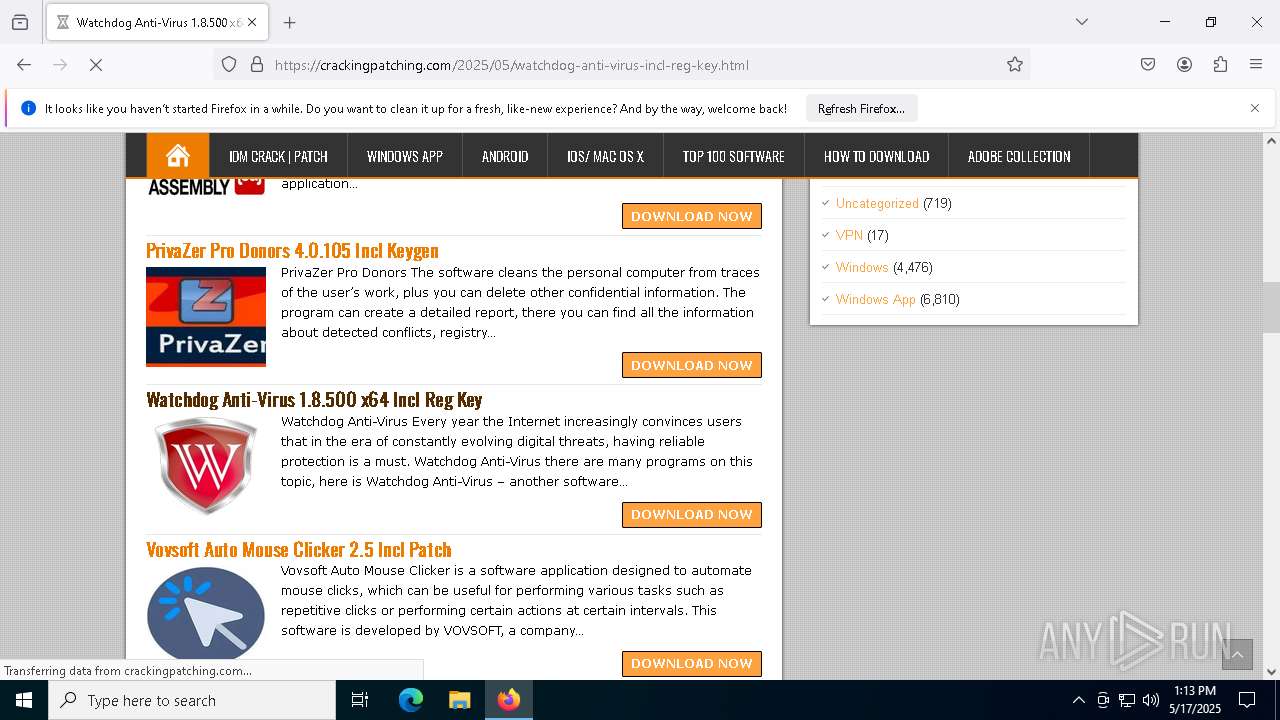Open the Windows notification center
This screenshot has height=720, width=1280.
pyautogui.click(x=1247, y=700)
